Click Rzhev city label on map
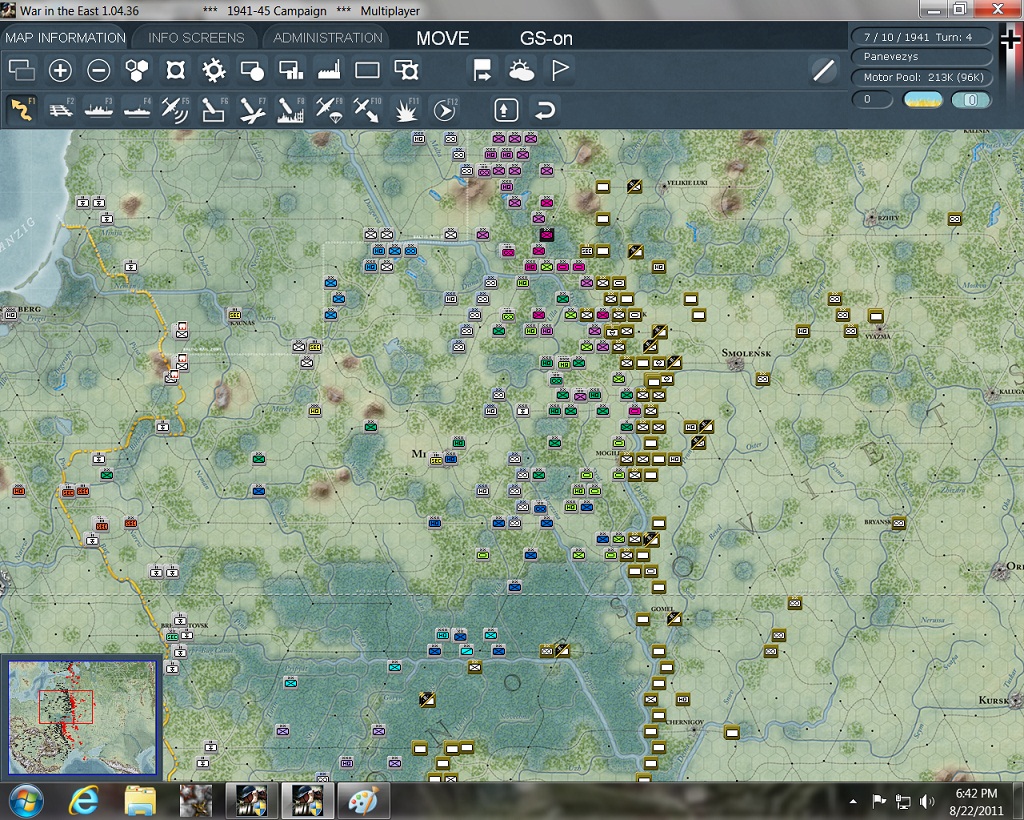Screen dimensions: 1024x820 pos(887,217)
